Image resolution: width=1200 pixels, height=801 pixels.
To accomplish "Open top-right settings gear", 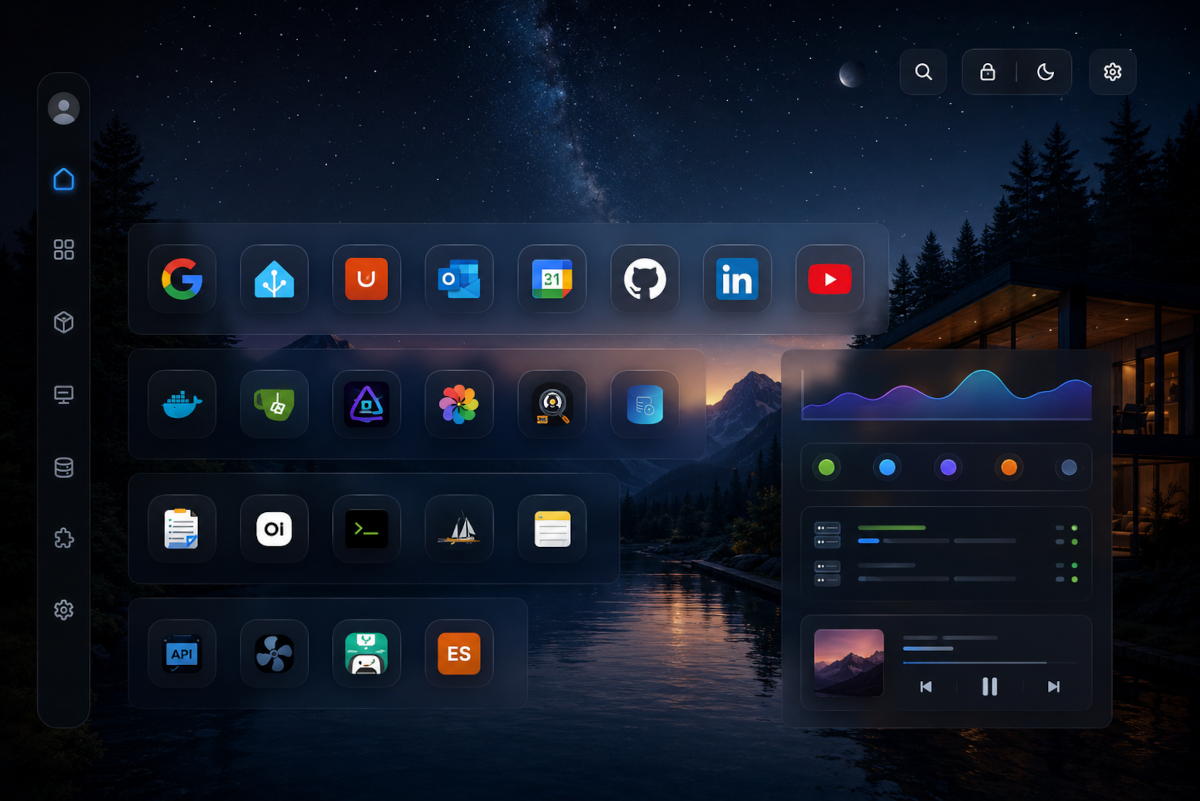I will 1113,72.
